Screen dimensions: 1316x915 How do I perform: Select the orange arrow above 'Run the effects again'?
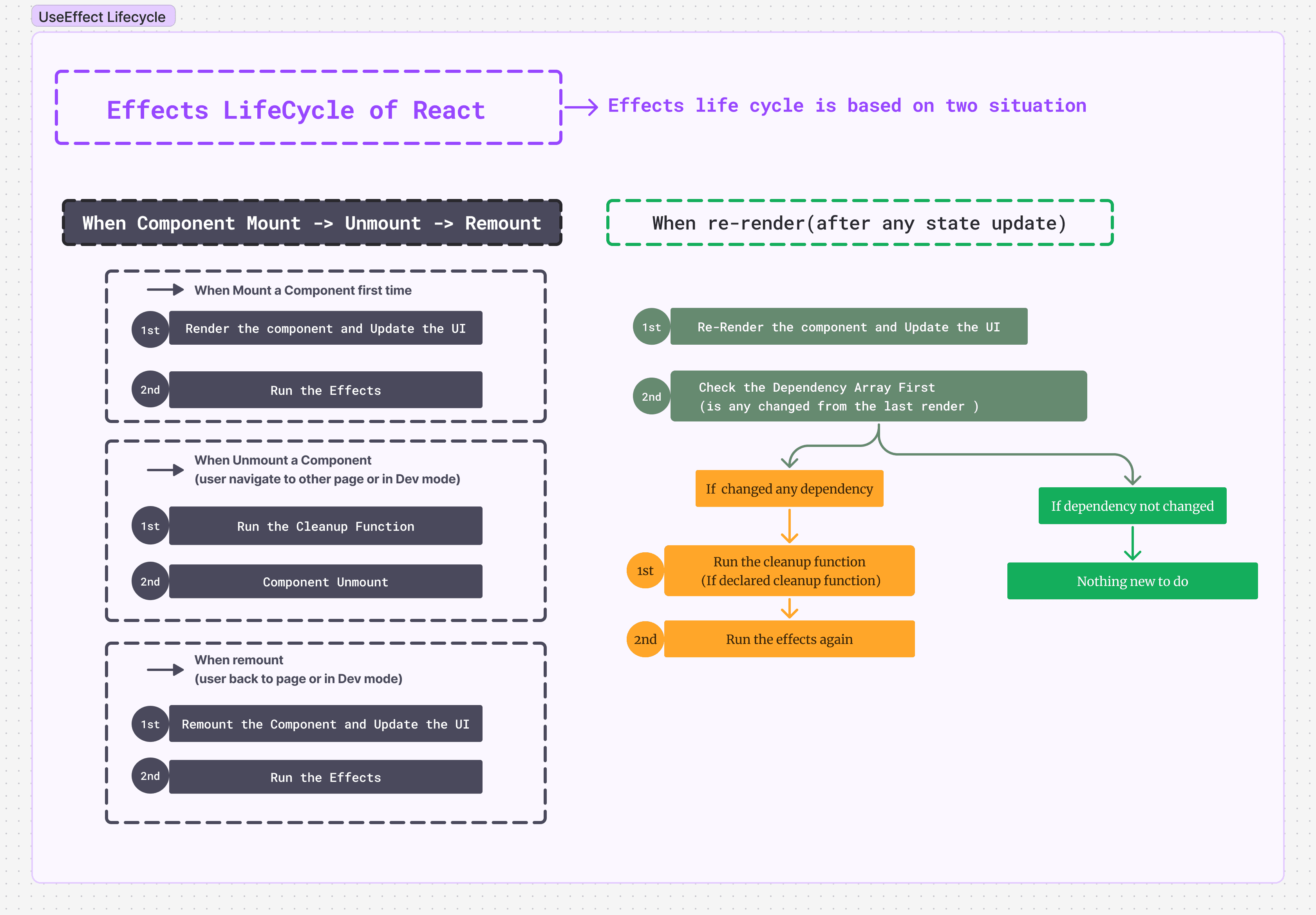[x=789, y=608]
